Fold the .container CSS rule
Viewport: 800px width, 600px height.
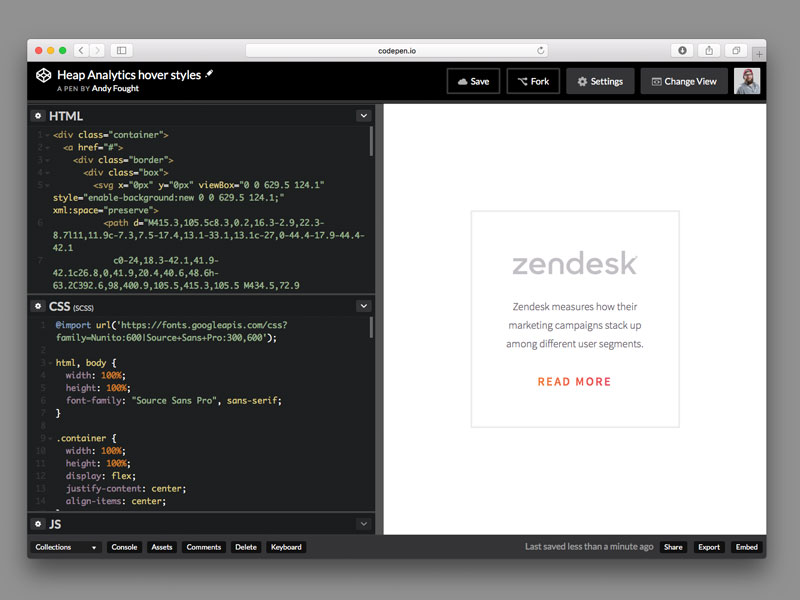point(50,438)
